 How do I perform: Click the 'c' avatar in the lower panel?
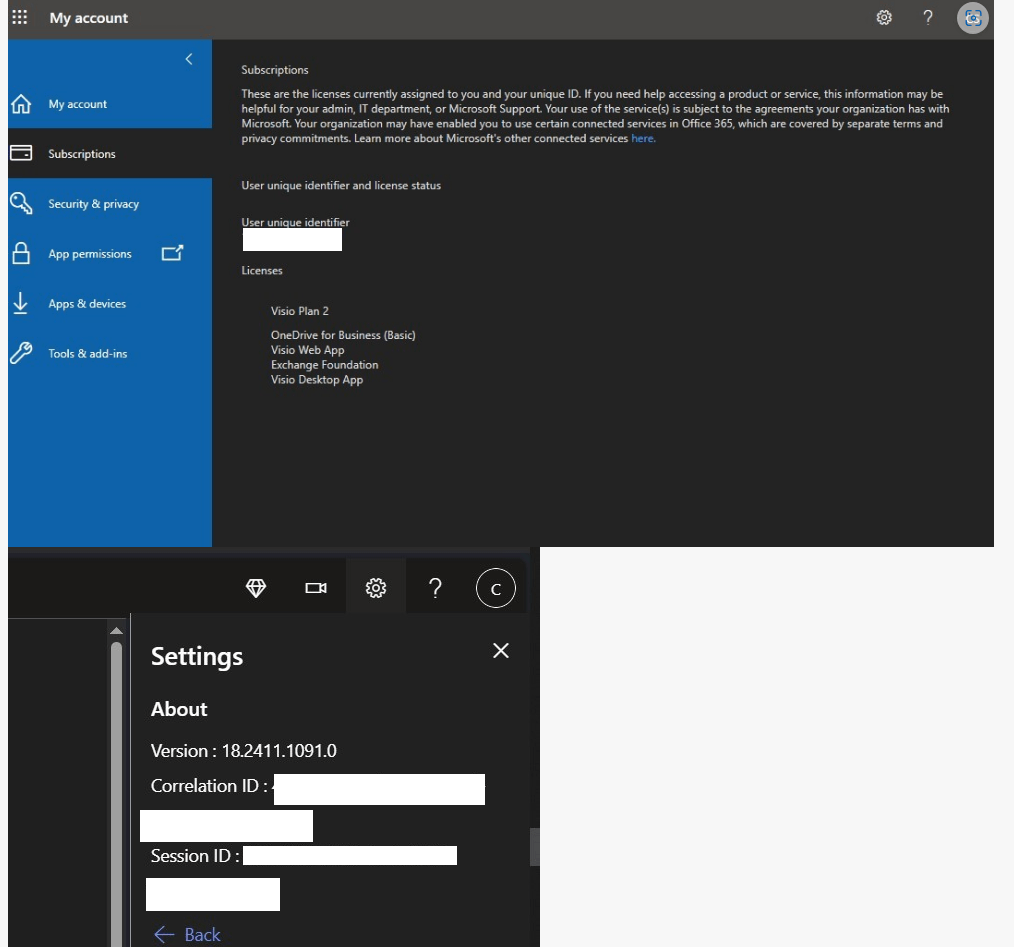click(x=495, y=587)
